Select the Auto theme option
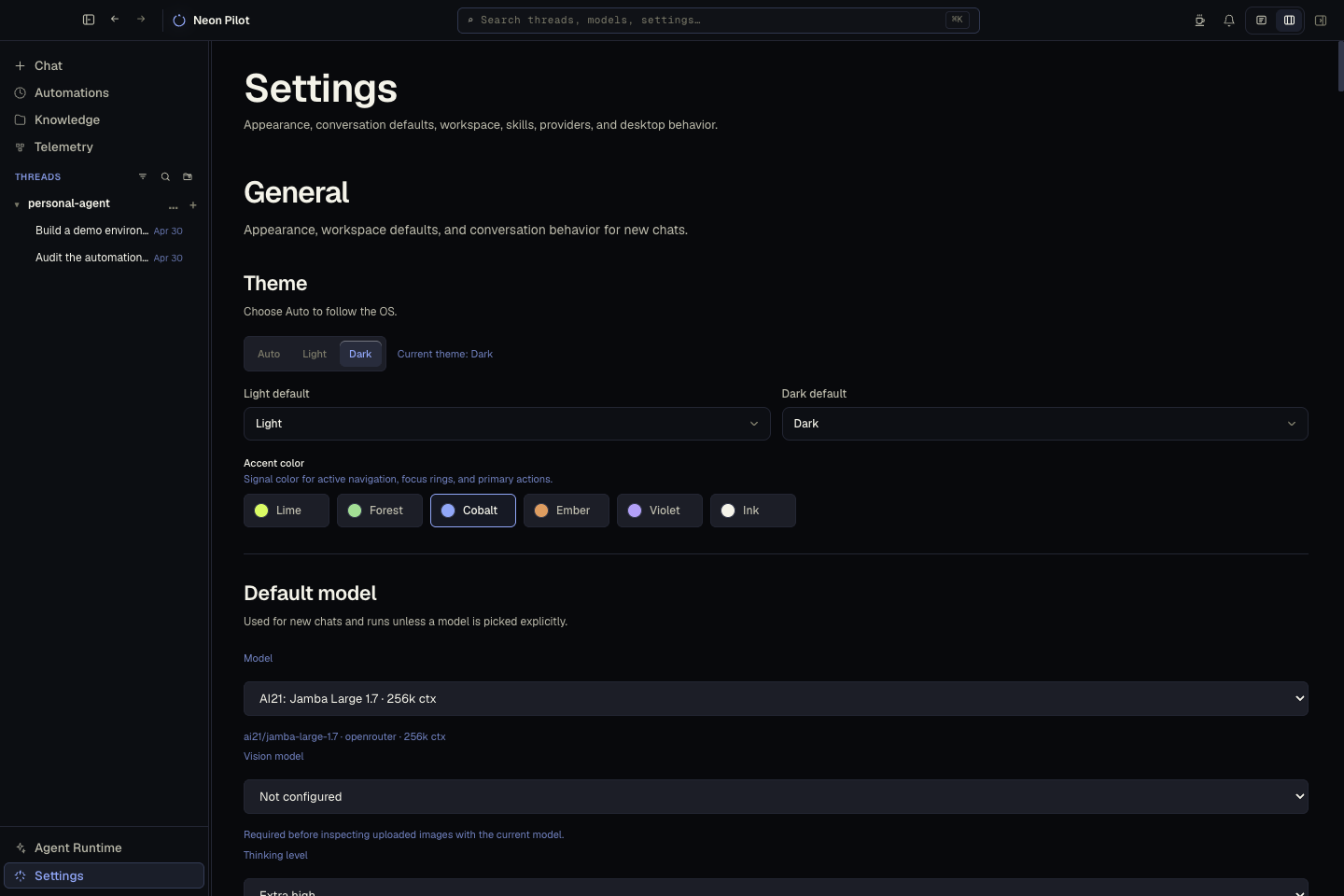This screenshot has width=1344, height=896. click(269, 354)
